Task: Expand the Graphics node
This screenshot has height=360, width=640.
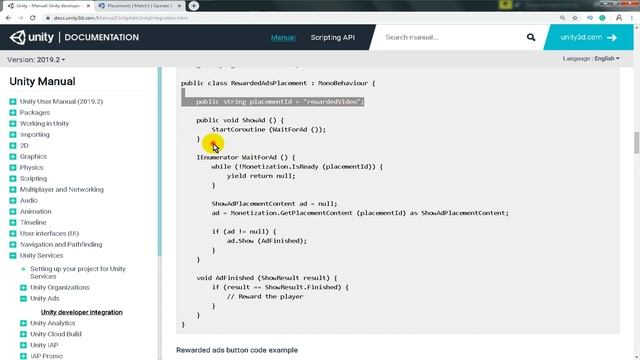Action: click(13, 157)
